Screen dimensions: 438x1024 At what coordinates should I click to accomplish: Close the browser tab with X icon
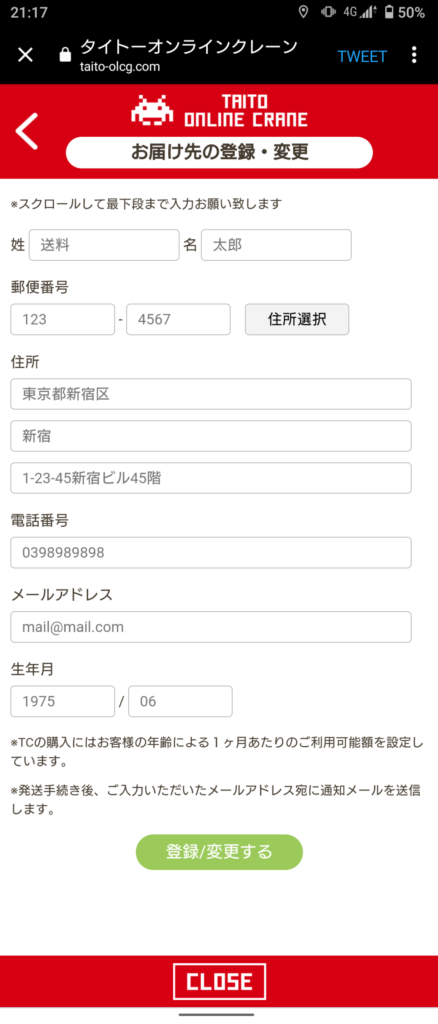pyautogui.click(x=25, y=55)
